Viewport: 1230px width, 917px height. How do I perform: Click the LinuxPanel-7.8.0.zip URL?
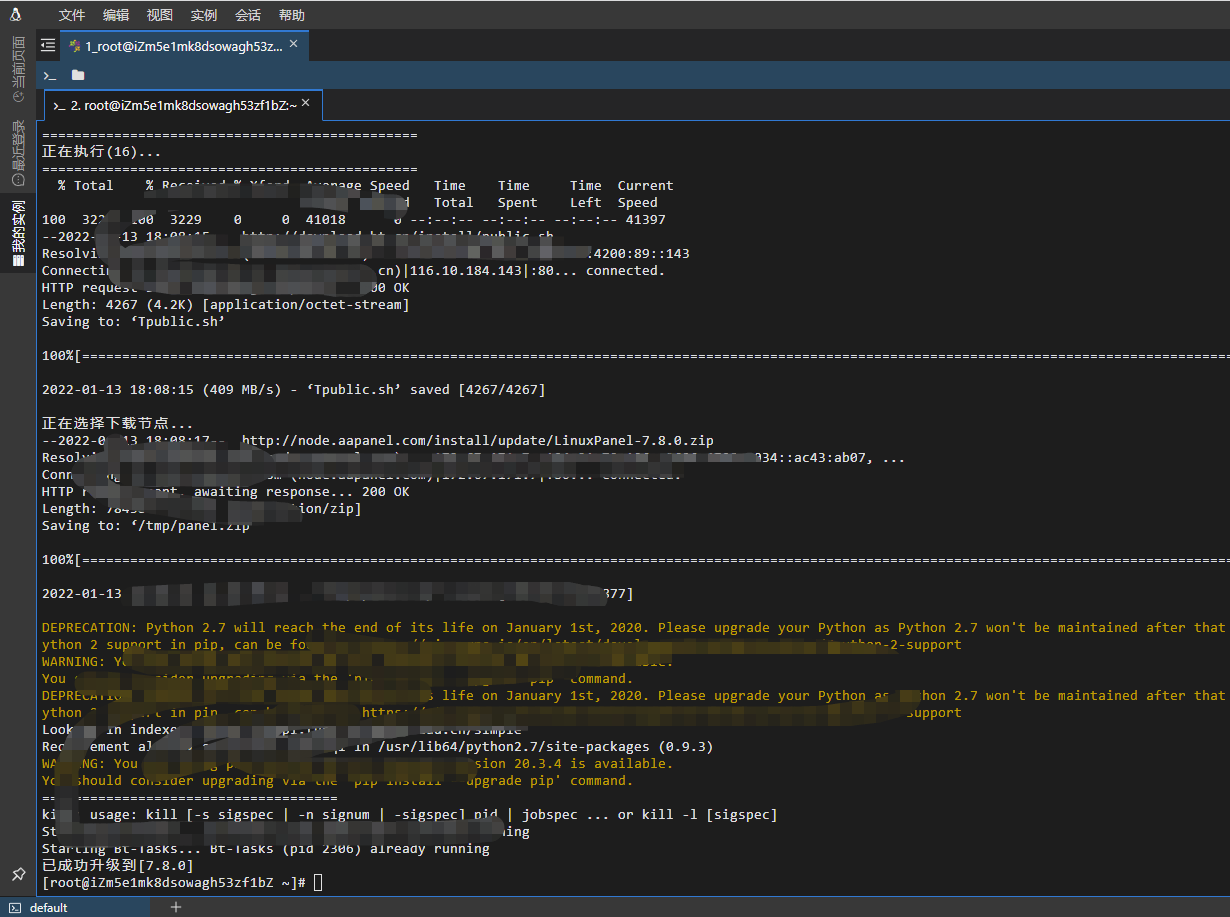point(478,440)
